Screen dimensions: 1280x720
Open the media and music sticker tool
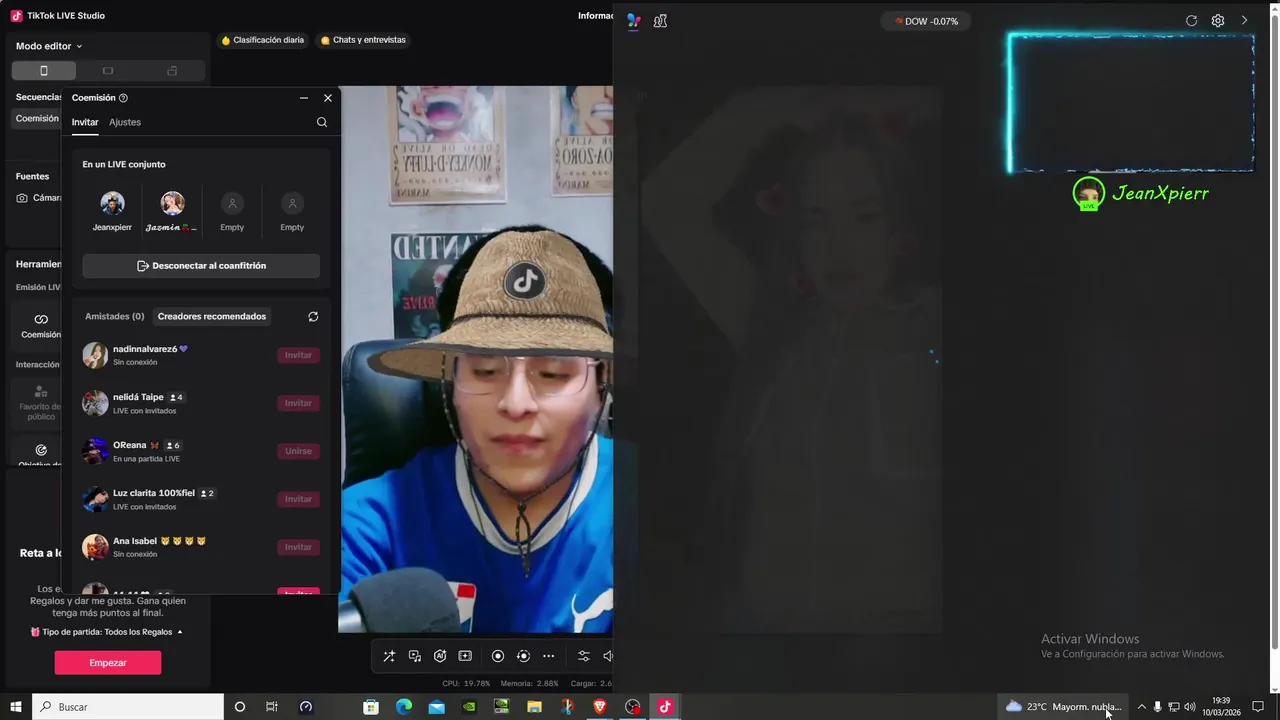coord(415,656)
